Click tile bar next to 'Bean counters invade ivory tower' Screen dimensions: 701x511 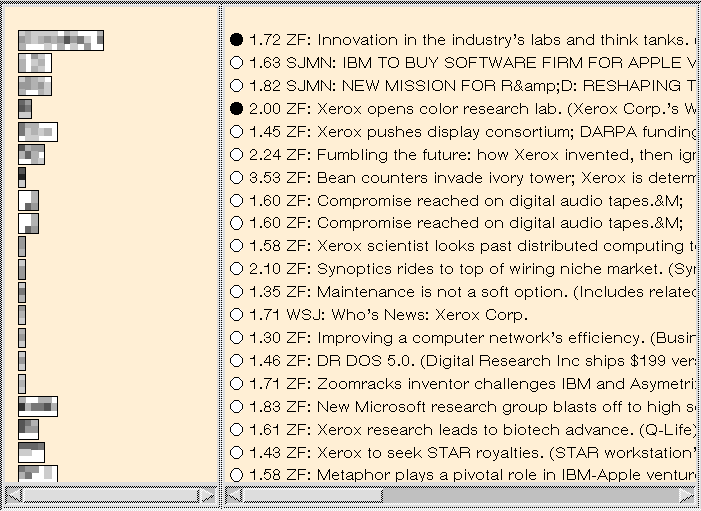(22, 177)
